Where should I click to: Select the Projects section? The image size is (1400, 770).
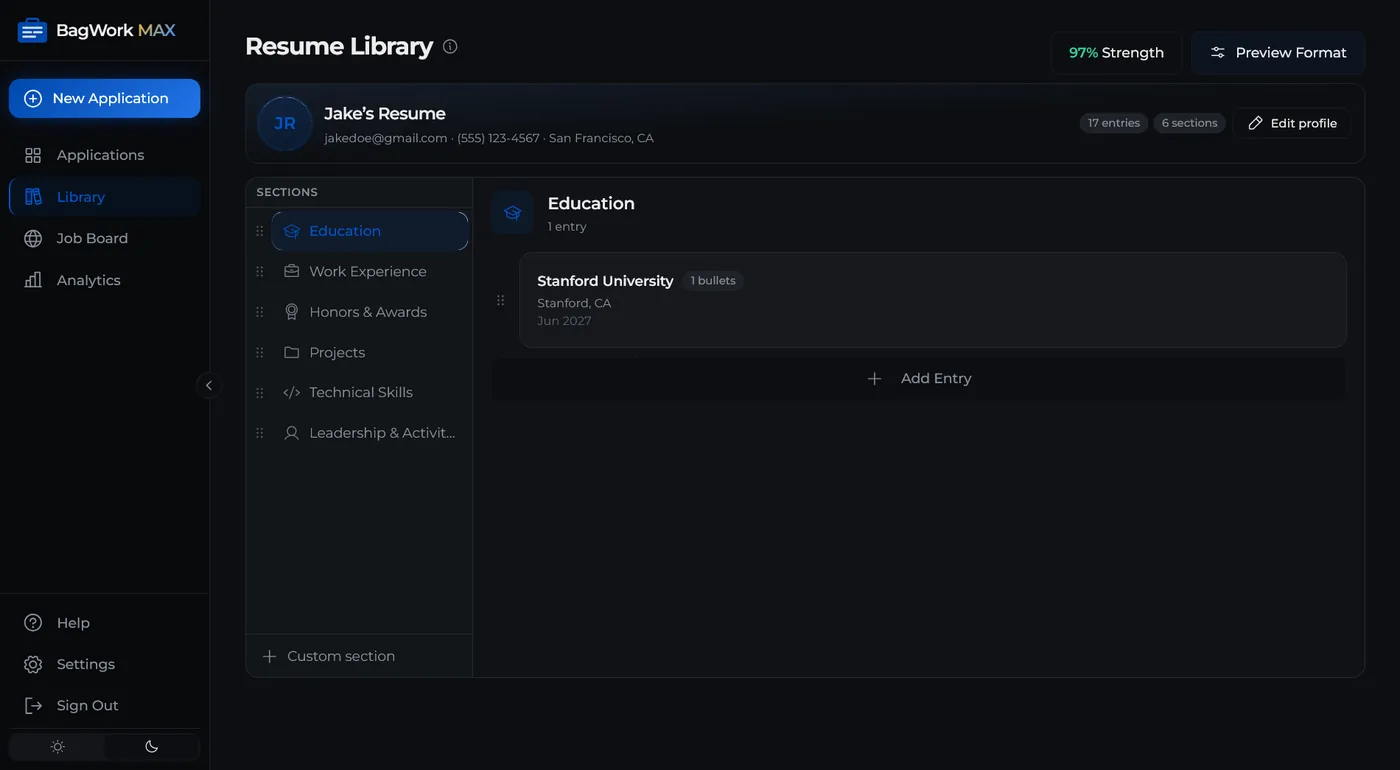[x=369, y=353]
